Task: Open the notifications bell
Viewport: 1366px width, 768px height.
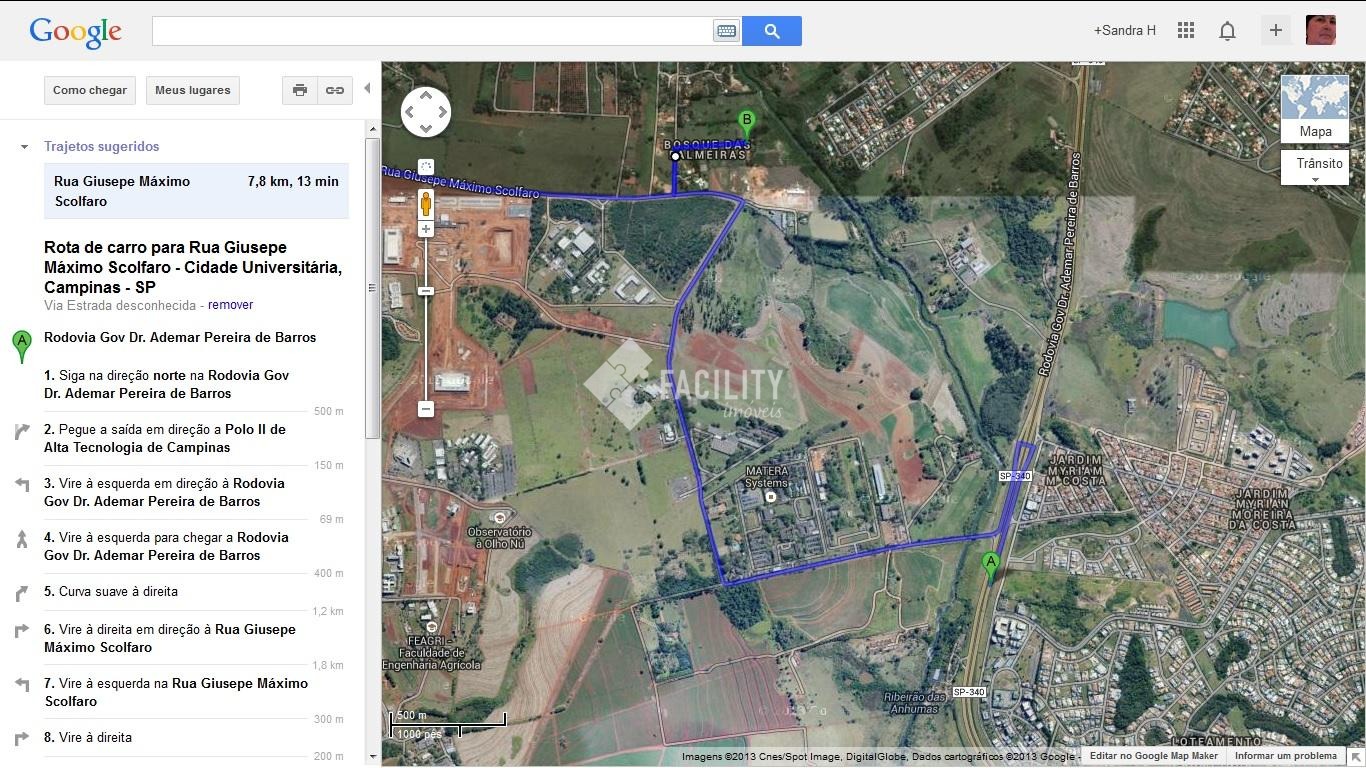Action: (1227, 30)
